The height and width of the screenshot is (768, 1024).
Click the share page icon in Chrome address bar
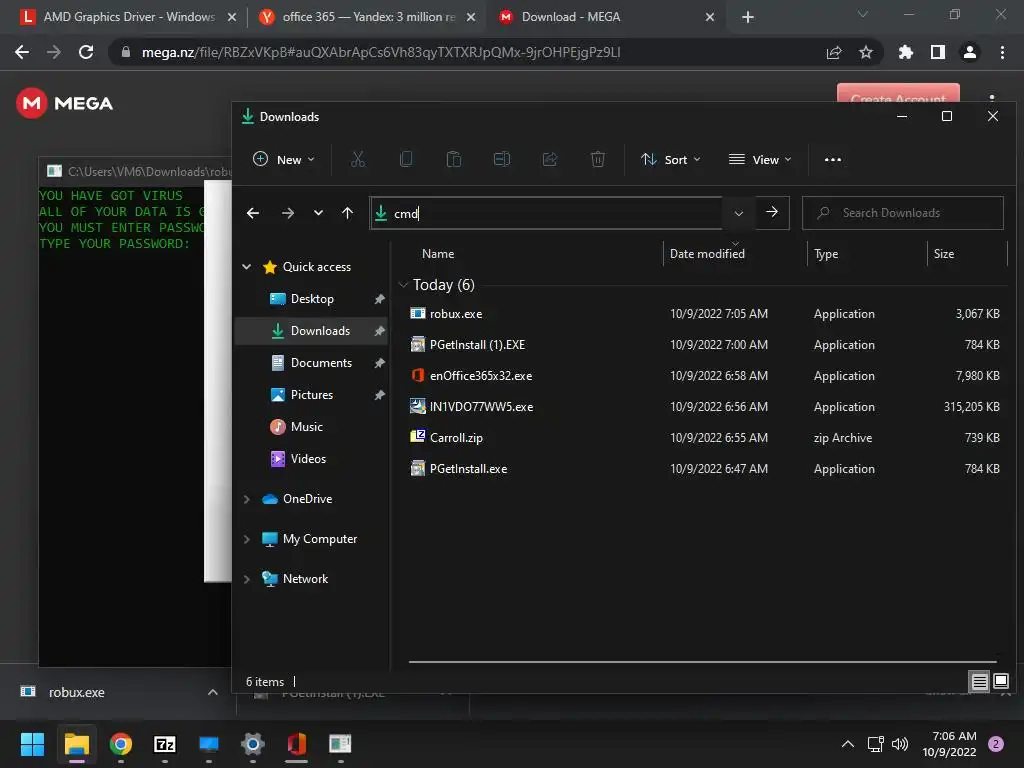pos(834,52)
